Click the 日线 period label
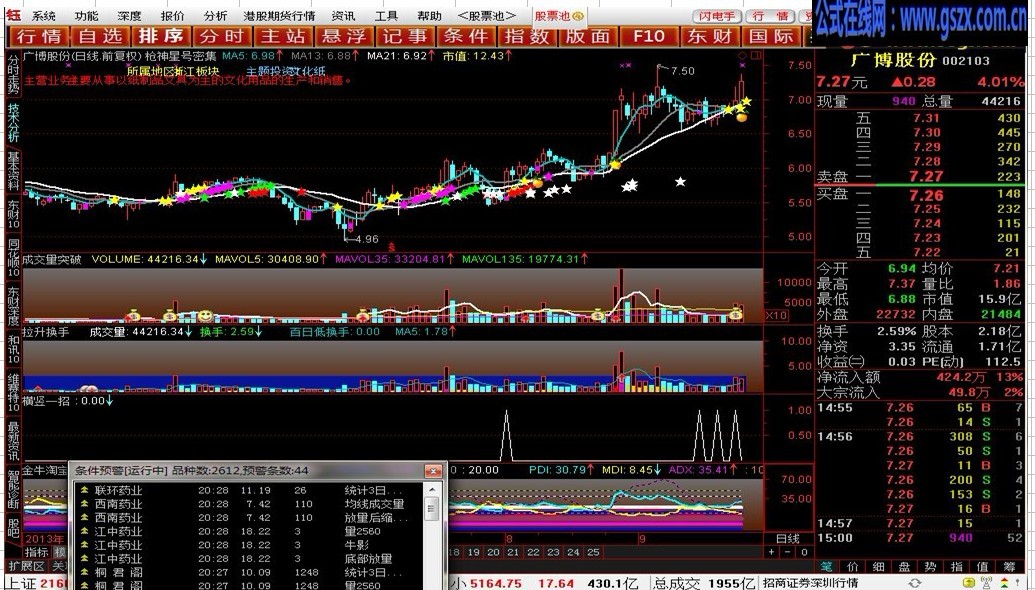This screenshot has height=590, width=1035. point(787,539)
